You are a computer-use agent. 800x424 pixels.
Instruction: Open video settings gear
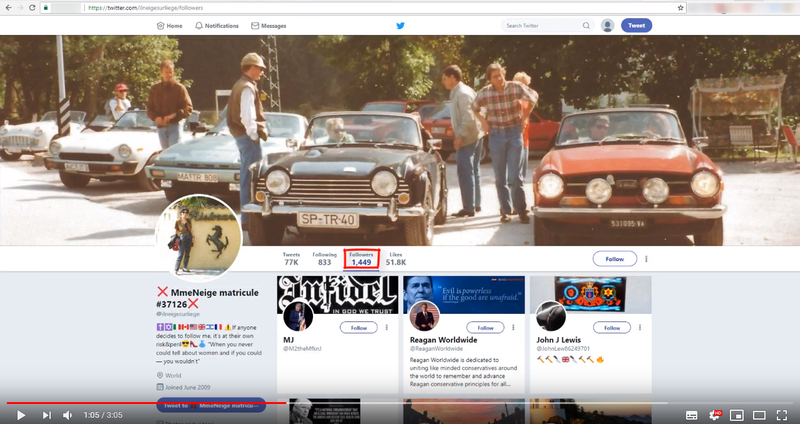click(x=715, y=415)
